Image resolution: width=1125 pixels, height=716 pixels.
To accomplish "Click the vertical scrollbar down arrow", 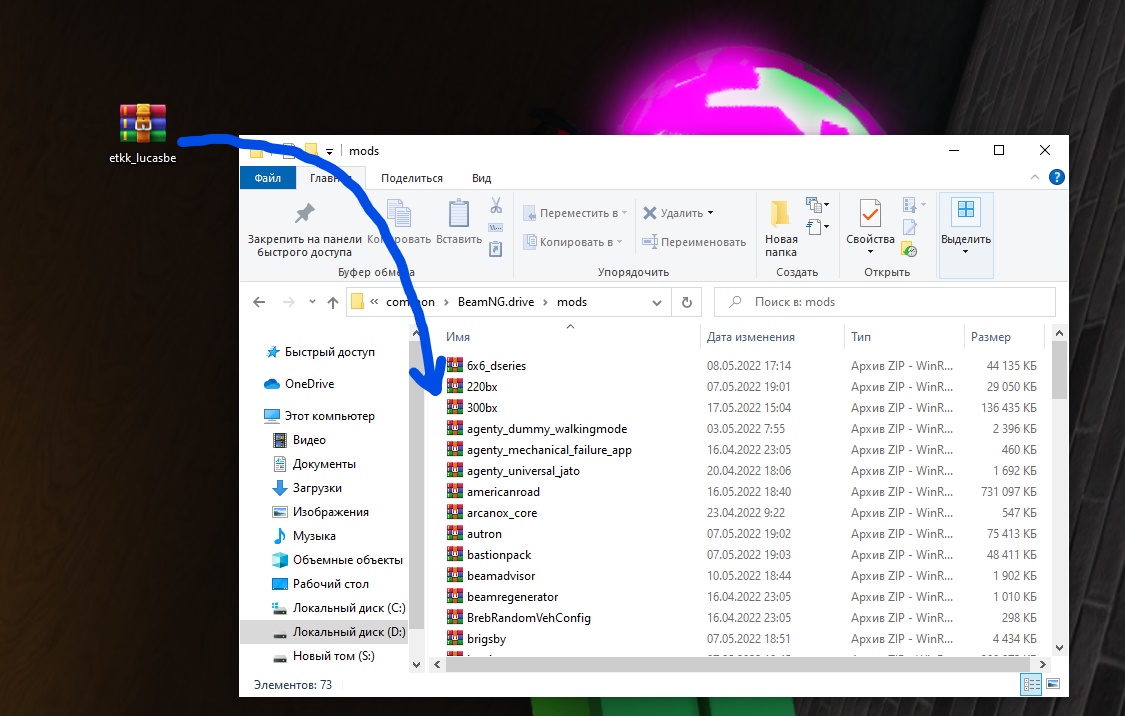I will coord(1059,648).
